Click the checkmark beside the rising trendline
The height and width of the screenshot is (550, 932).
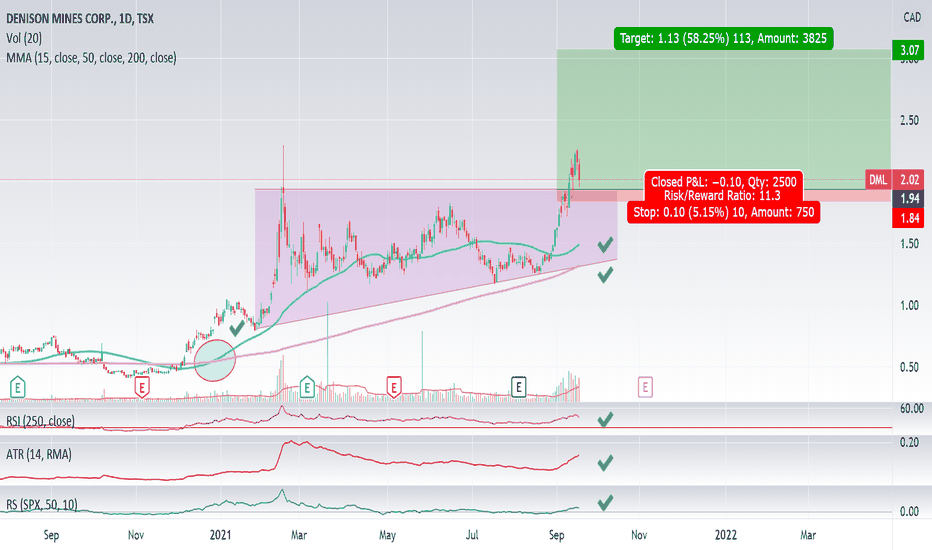click(605, 275)
